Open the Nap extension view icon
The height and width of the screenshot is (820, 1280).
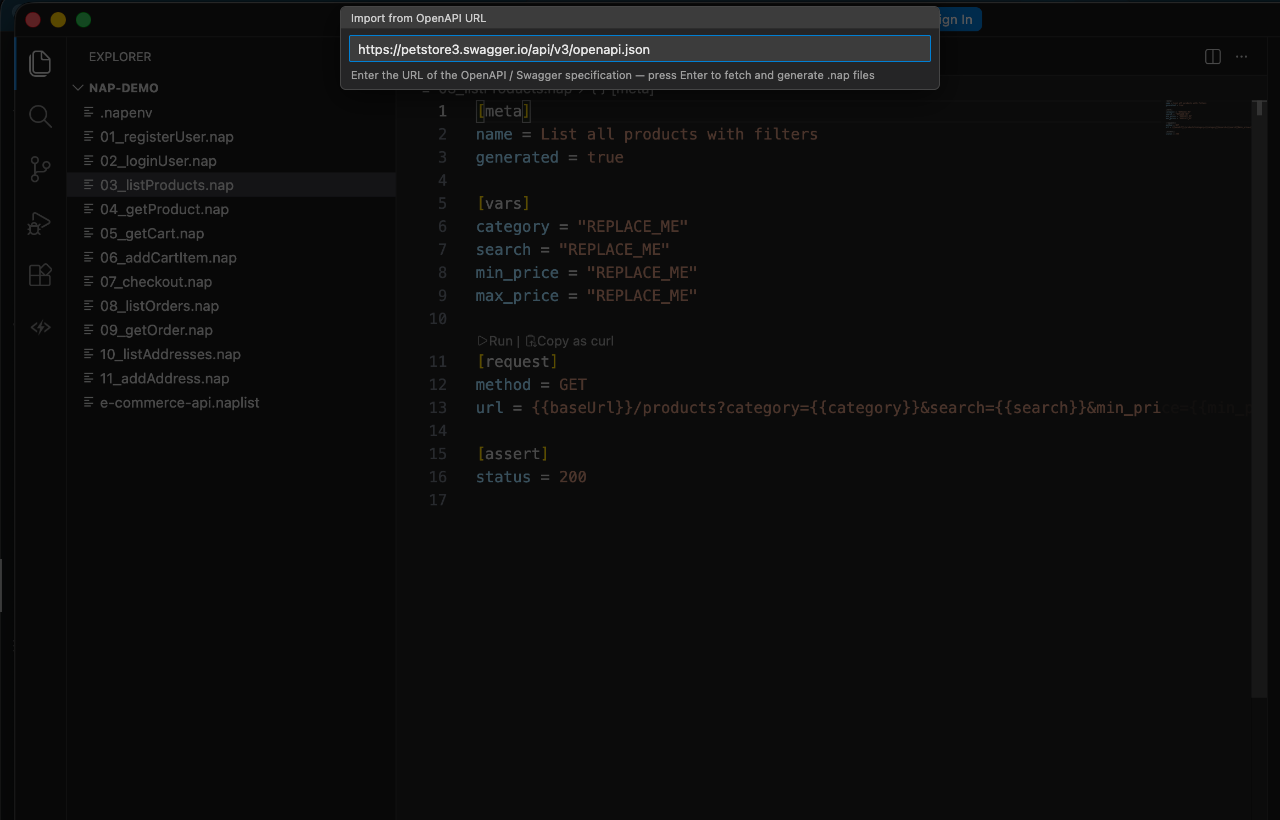click(x=40, y=327)
